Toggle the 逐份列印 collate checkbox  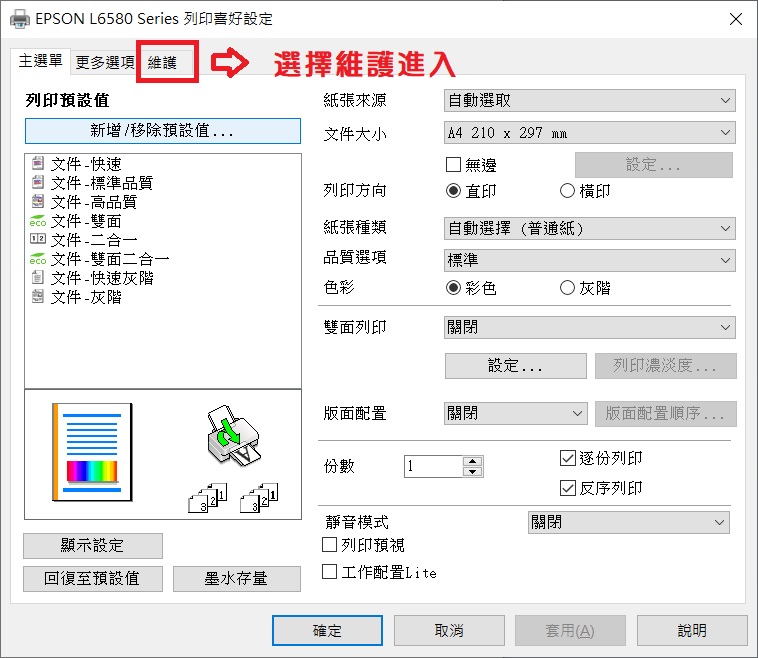[568, 458]
